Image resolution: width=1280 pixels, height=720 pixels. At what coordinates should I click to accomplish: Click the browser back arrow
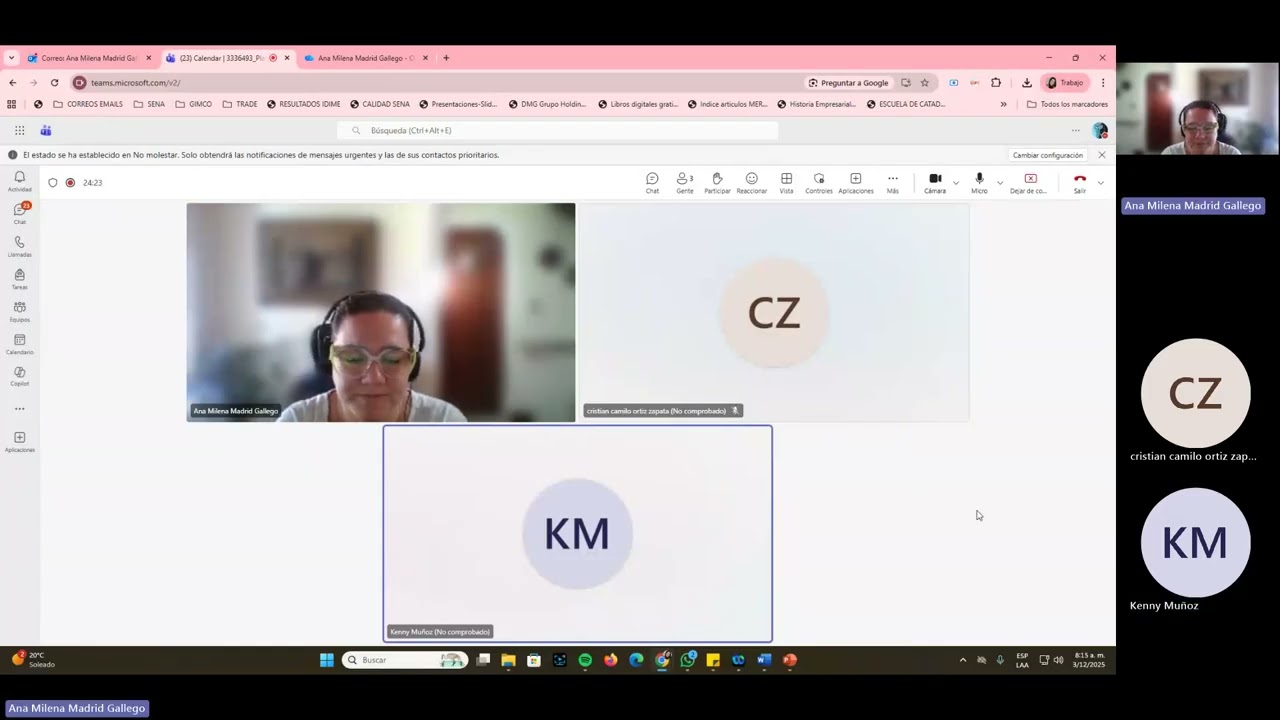click(x=12, y=83)
